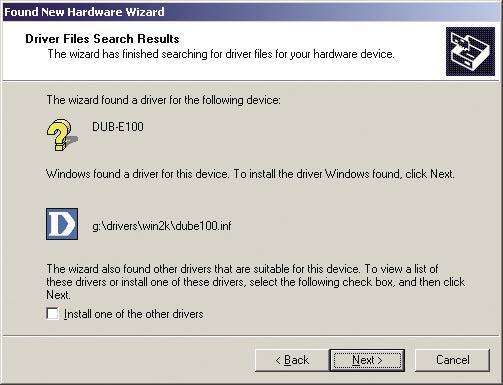Enable Install one of the other drivers checkbox
The height and width of the screenshot is (385, 503).
click(x=52, y=314)
